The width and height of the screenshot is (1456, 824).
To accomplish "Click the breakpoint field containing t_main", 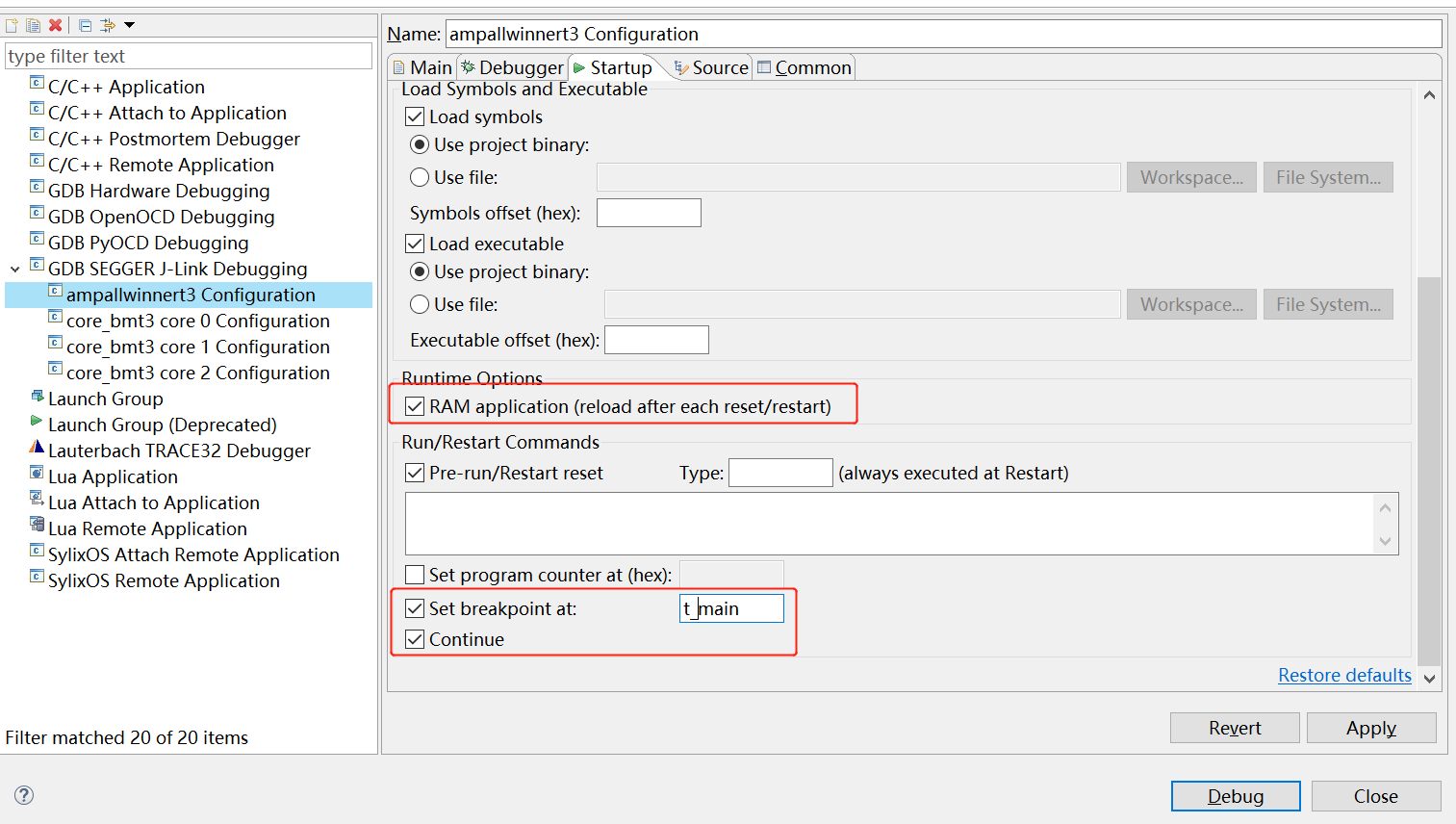I will pyautogui.click(x=731, y=608).
